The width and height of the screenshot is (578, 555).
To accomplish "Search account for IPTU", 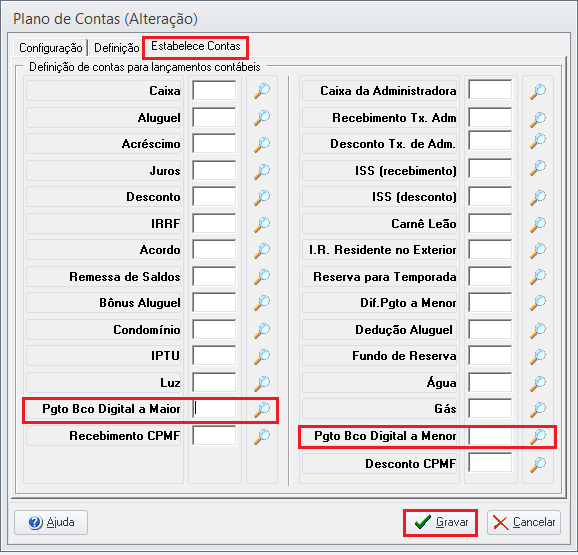I will coord(262,356).
